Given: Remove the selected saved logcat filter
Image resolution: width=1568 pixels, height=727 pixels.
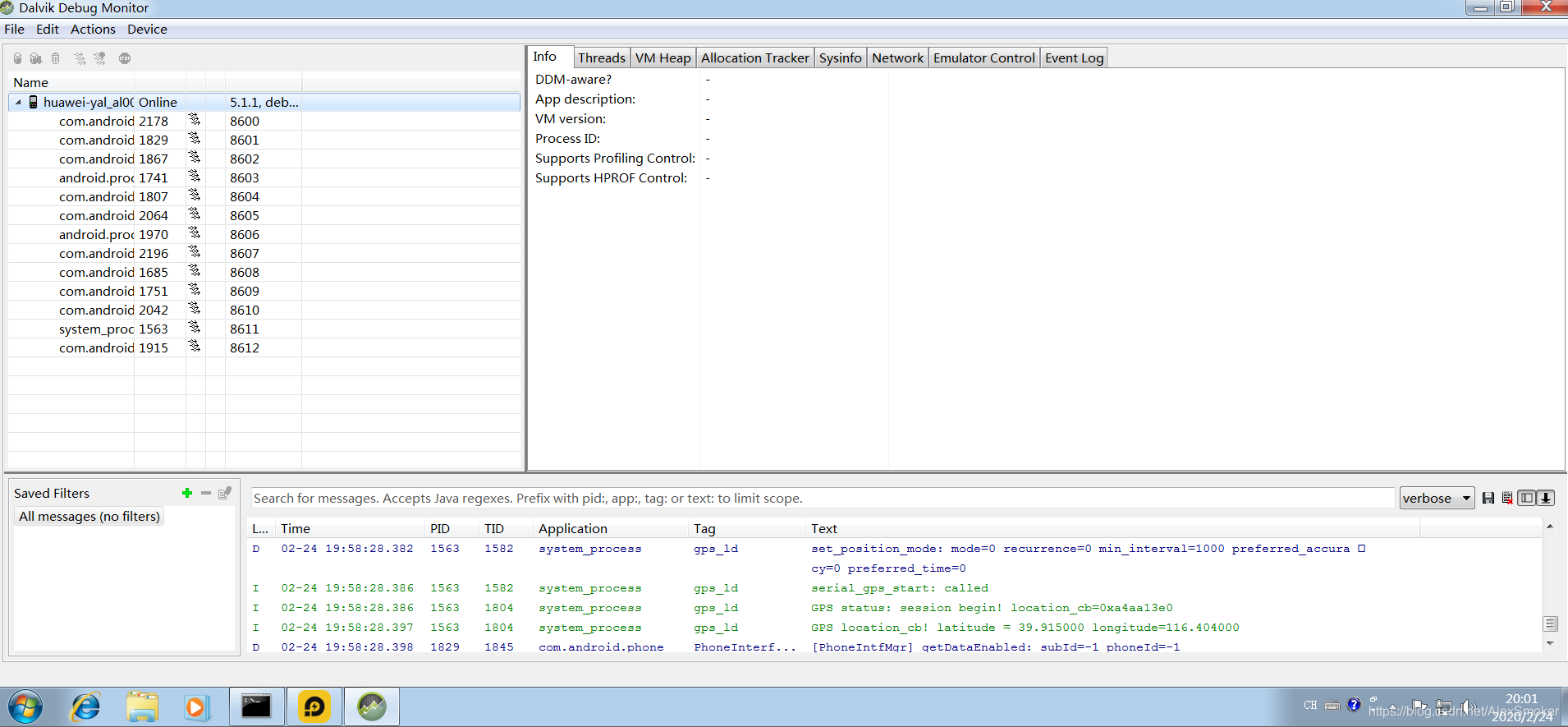Looking at the screenshot, I should pos(206,493).
